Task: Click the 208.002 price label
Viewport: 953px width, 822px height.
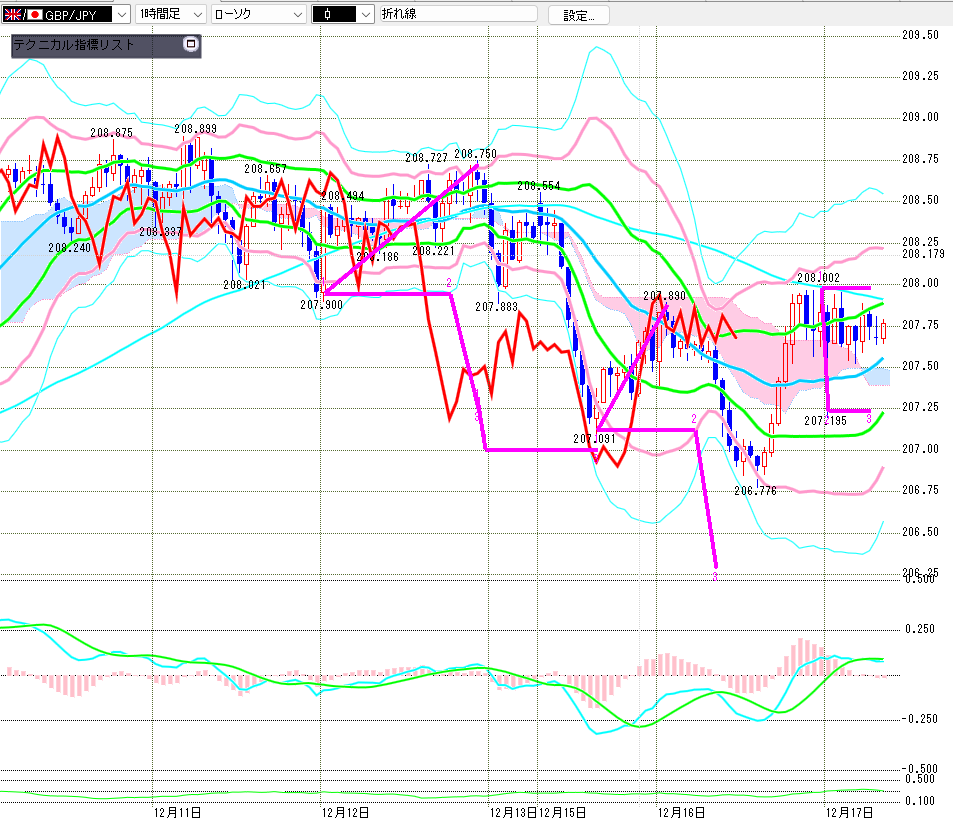Action: 818,277
